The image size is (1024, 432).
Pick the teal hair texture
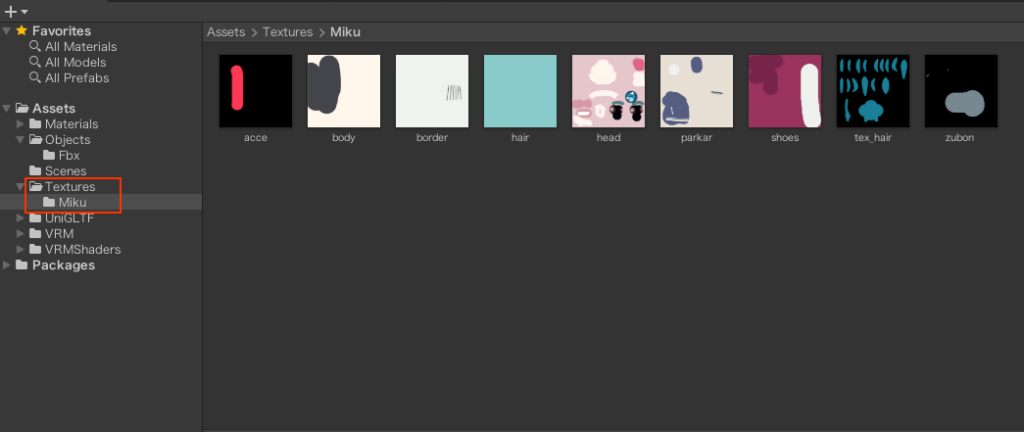[x=520, y=91]
